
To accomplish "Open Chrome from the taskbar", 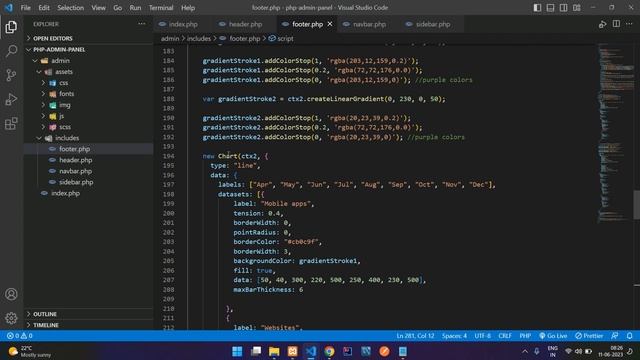I will (x=329, y=351).
